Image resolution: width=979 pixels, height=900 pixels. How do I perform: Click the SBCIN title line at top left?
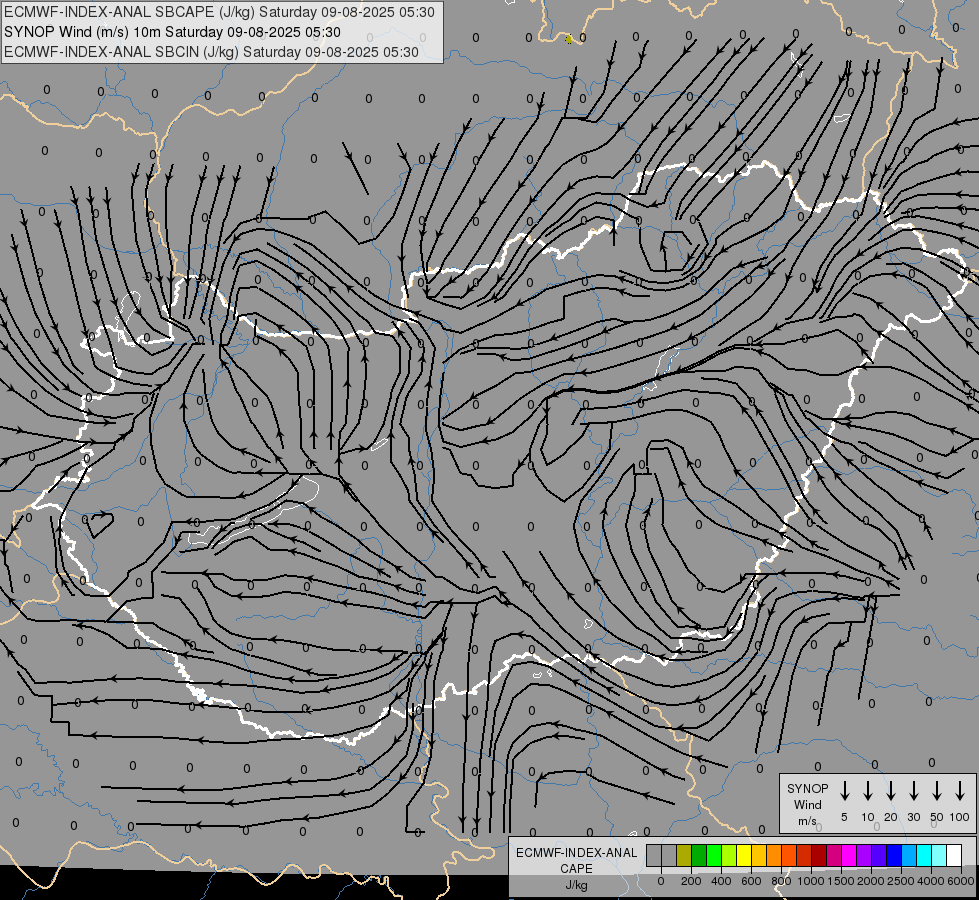pyautogui.click(x=211, y=52)
